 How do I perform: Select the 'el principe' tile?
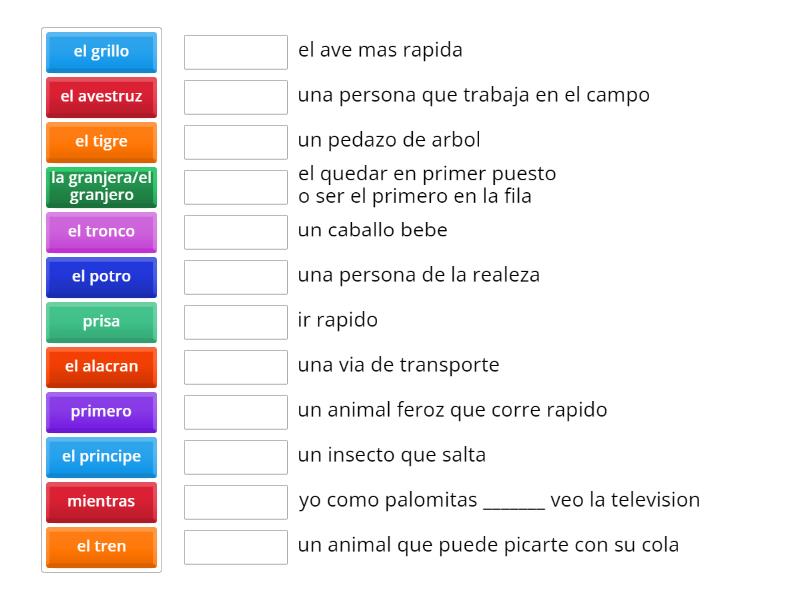pos(100,457)
